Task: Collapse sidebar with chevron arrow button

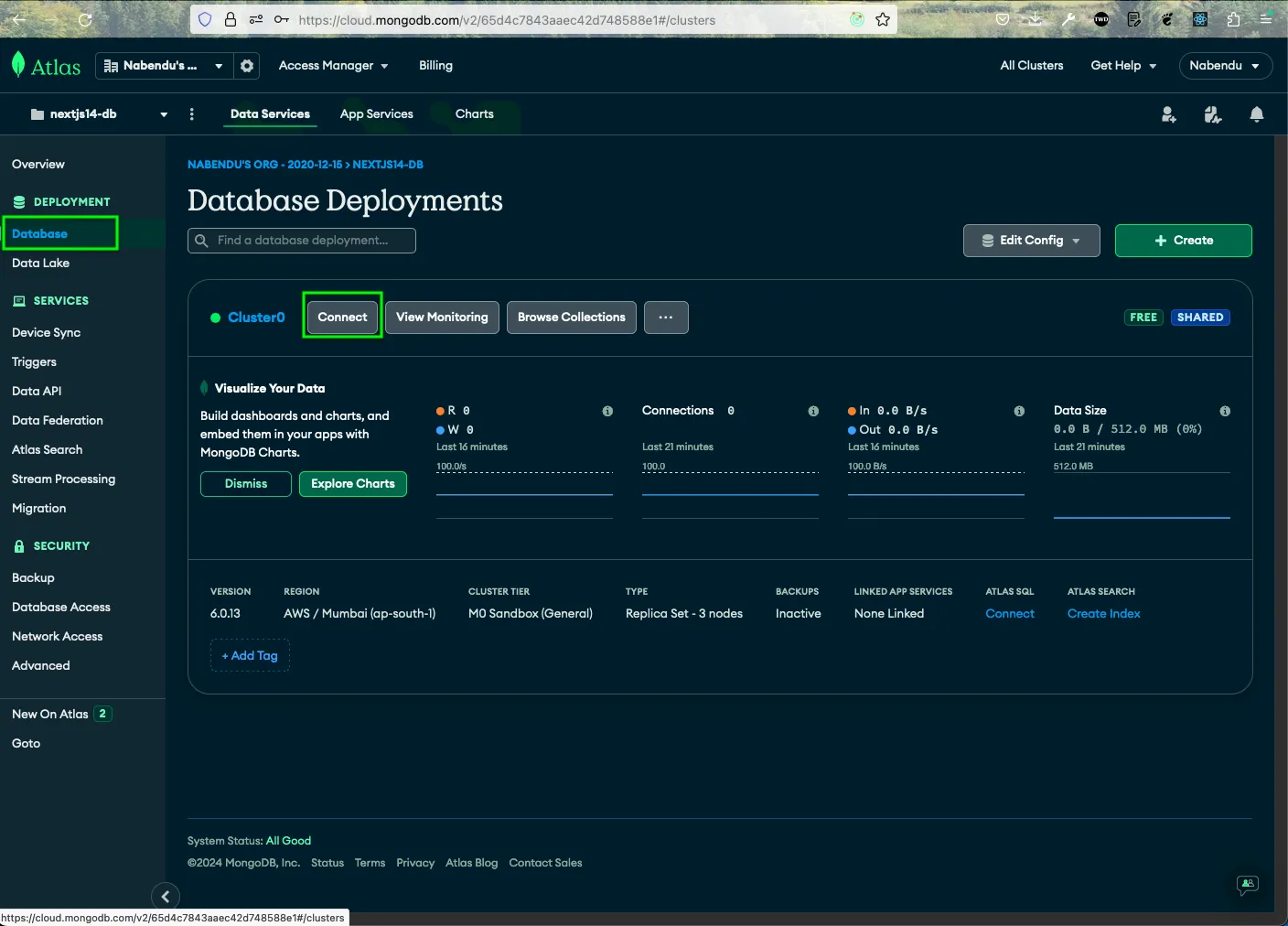Action: point(166,897)
